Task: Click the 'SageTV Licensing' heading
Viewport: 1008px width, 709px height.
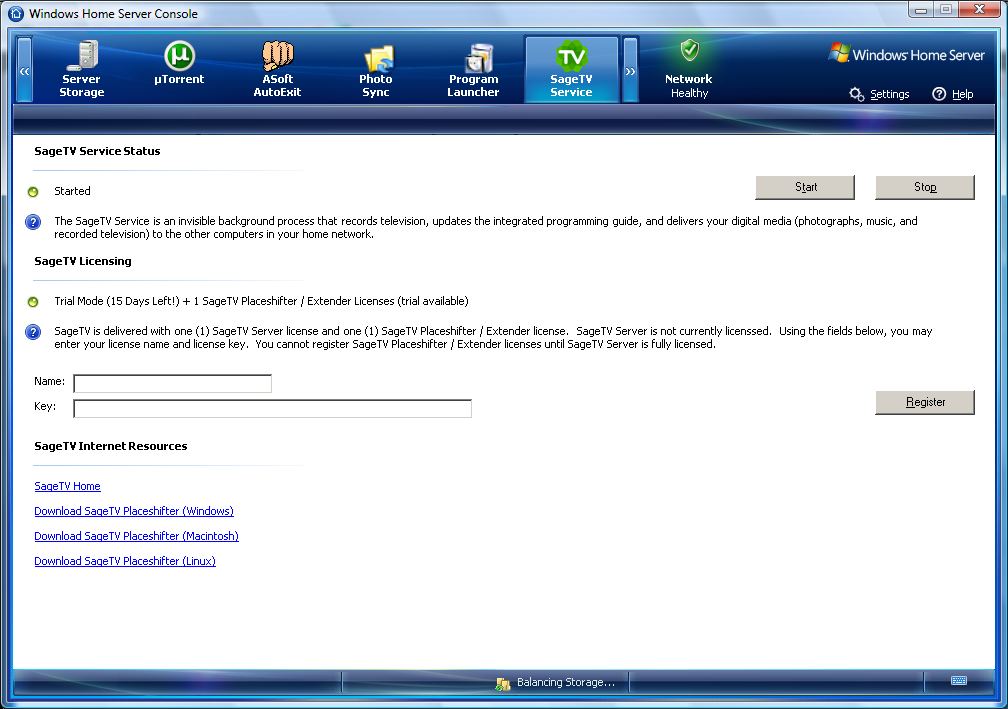Action: pos(83,261)
